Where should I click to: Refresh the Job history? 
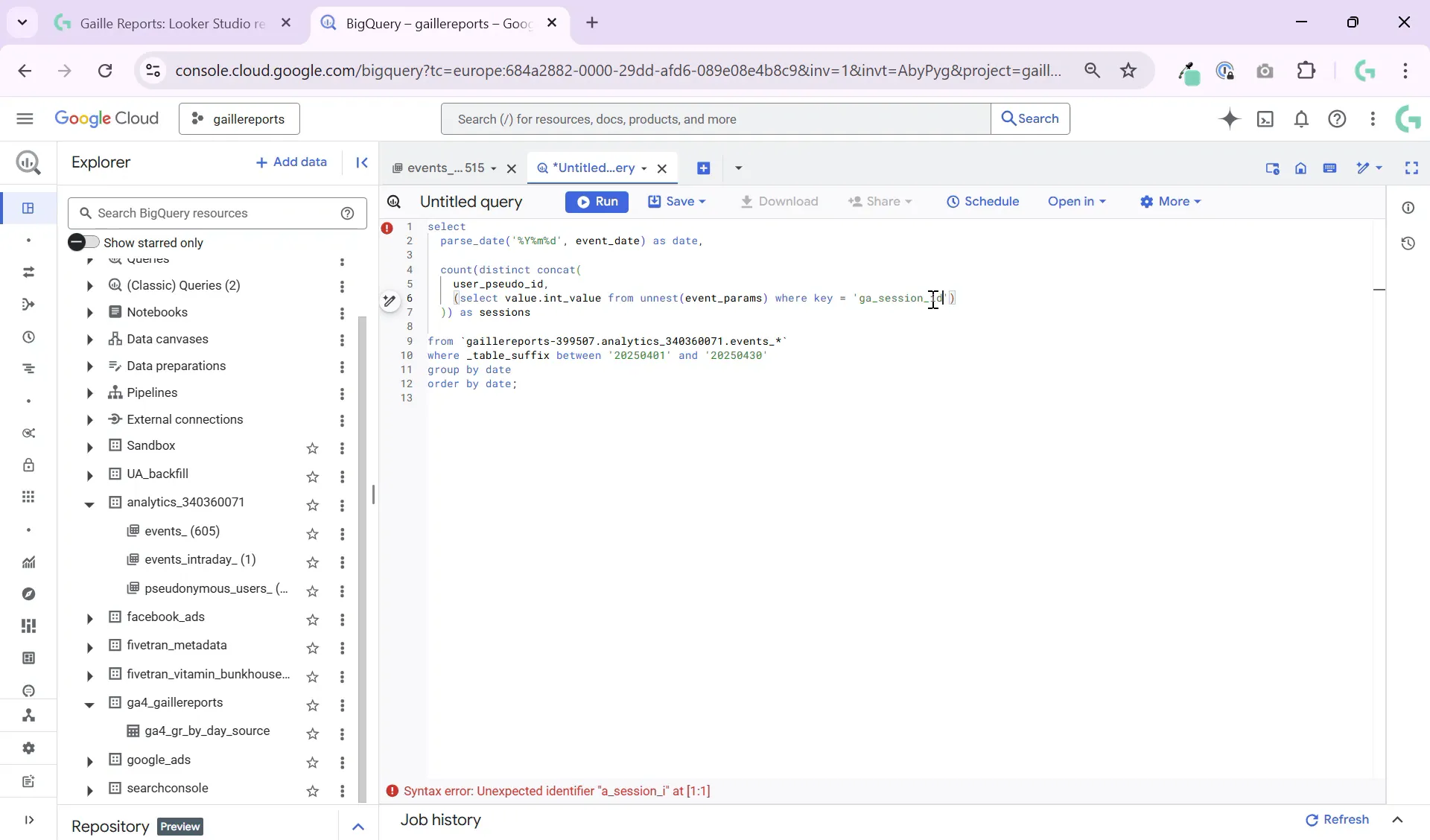(x=1338, y=820)
